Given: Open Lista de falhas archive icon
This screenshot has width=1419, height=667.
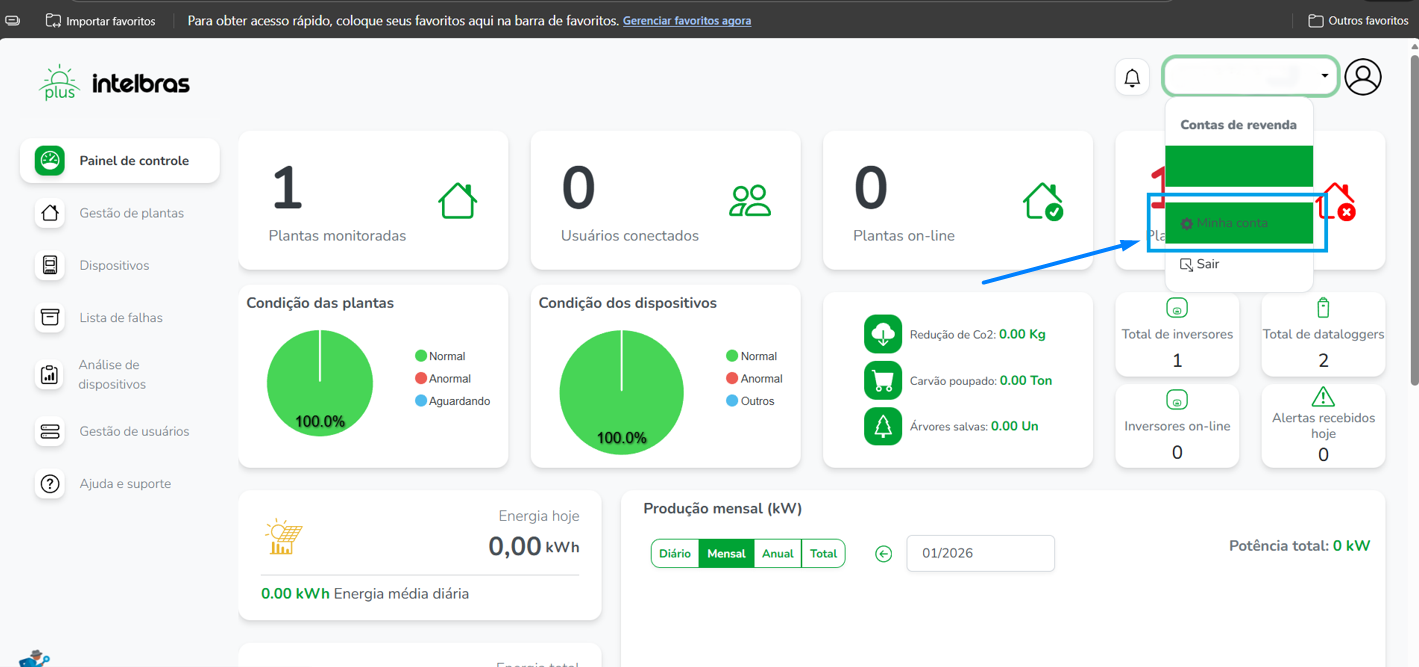Looking at the screenshot, I should point(50,317).
